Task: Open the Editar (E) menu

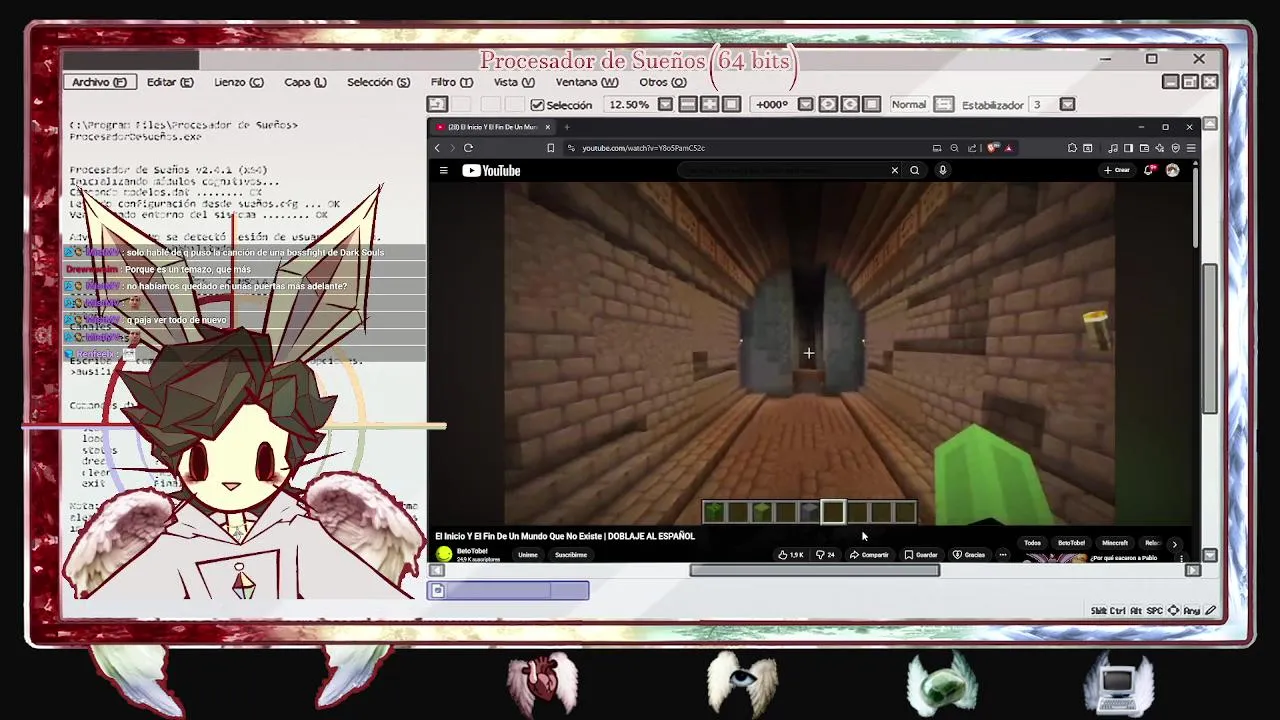Action: (170, 82)
